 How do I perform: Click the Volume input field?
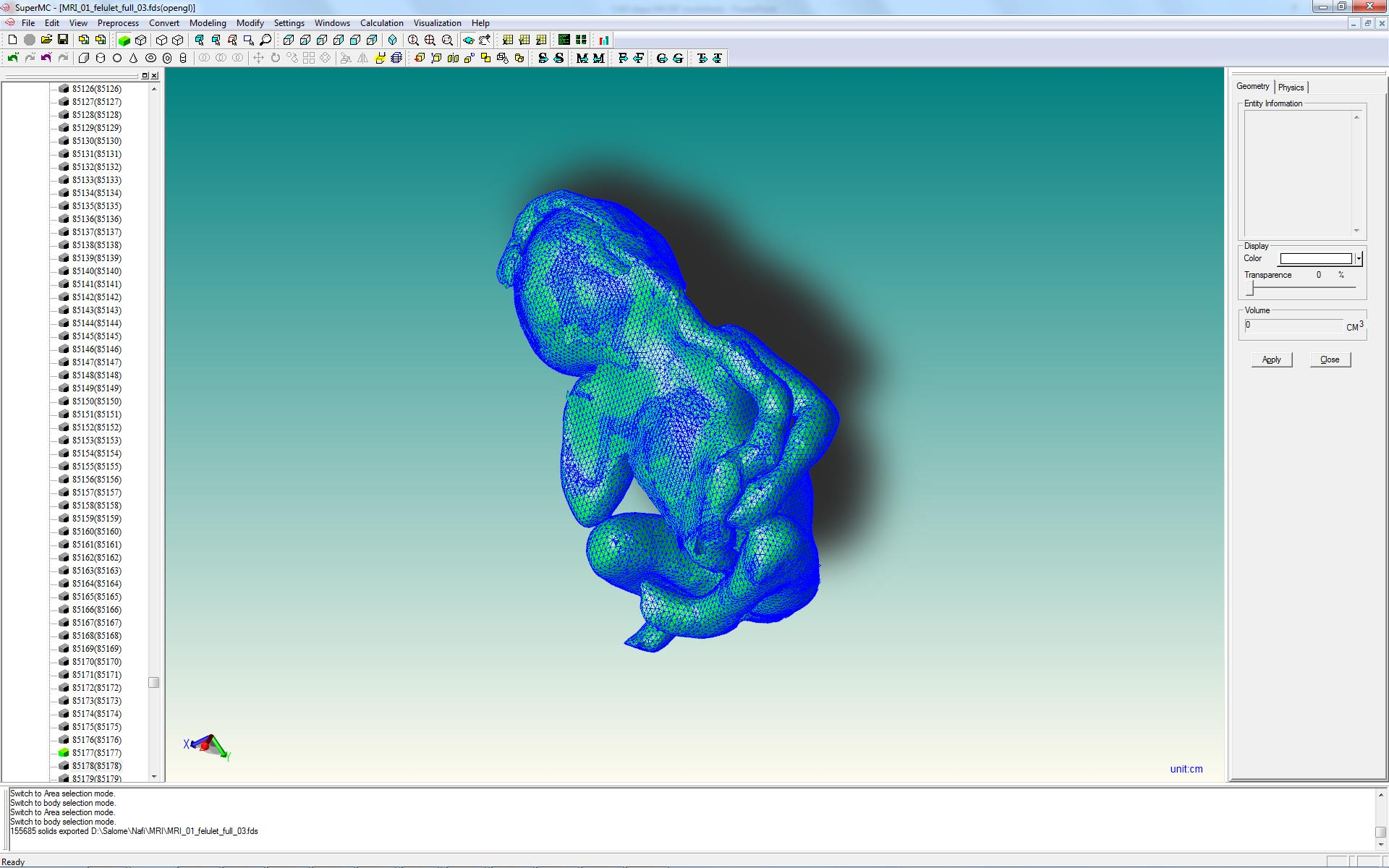pyautogui.click(x=1294, y=325)
